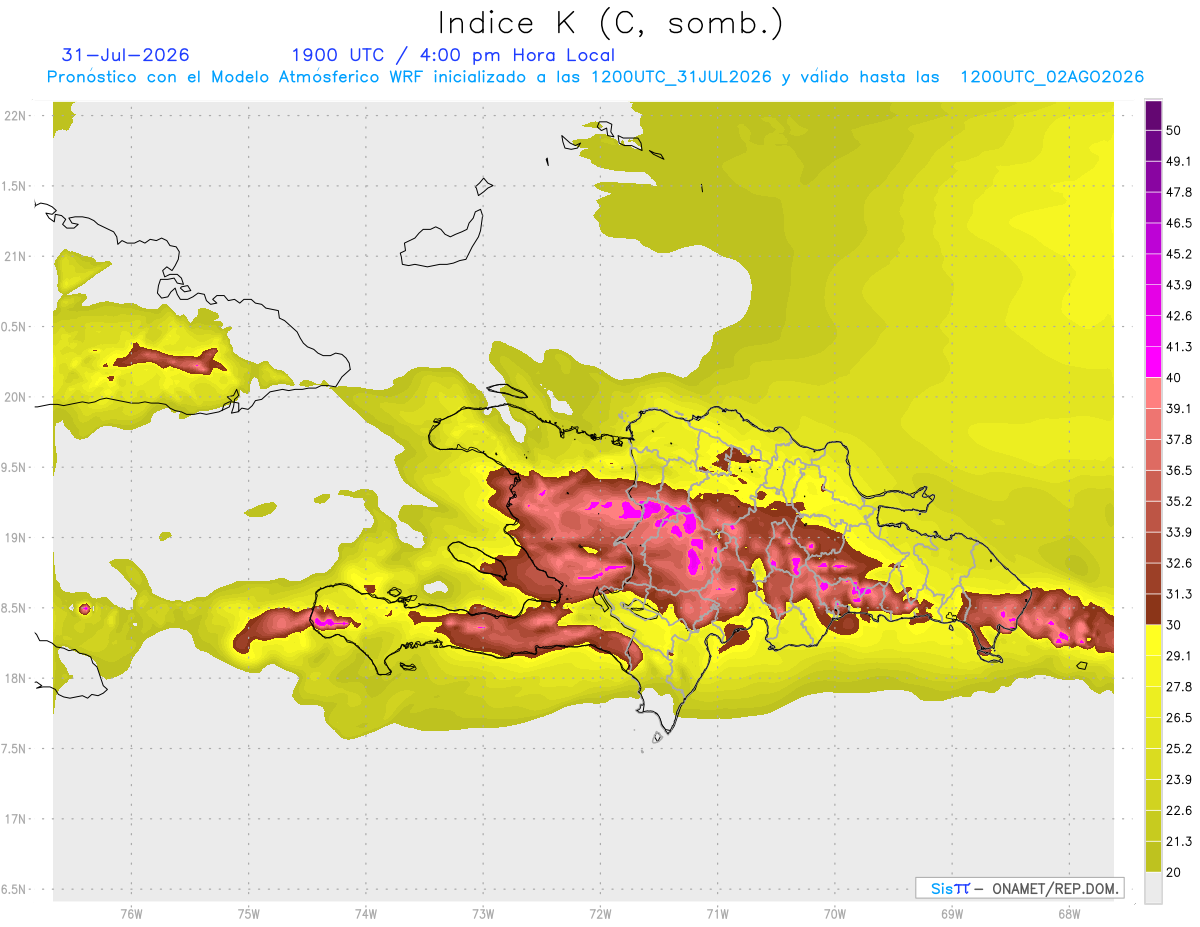This screenshot has width=1200, height=927.
Task: Click the '25.2' value on the color scale
Action: click(x=1179, y=749)
